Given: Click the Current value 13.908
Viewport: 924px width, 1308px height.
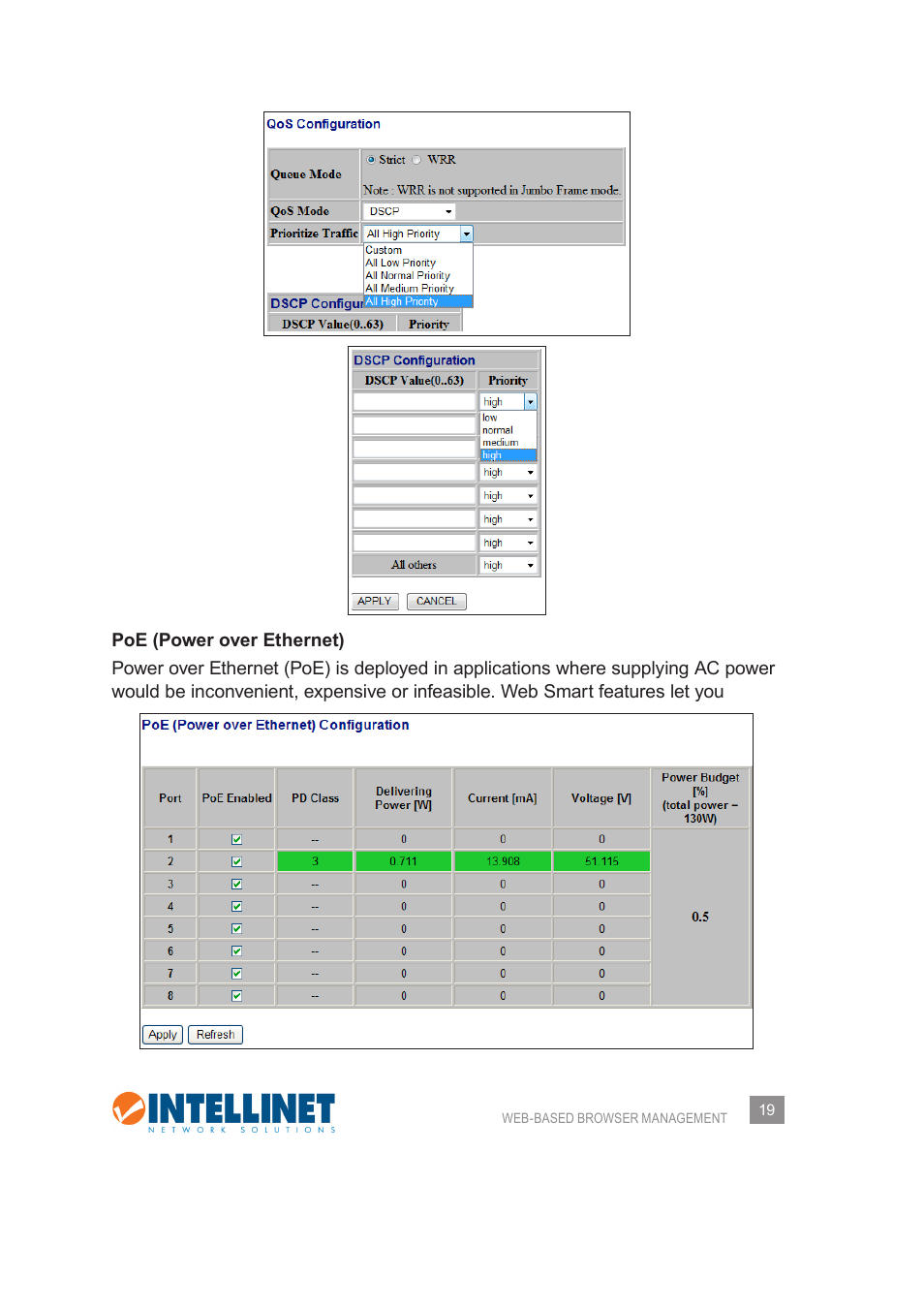Looking at the screenshot, I should click(x=503, y=861).
